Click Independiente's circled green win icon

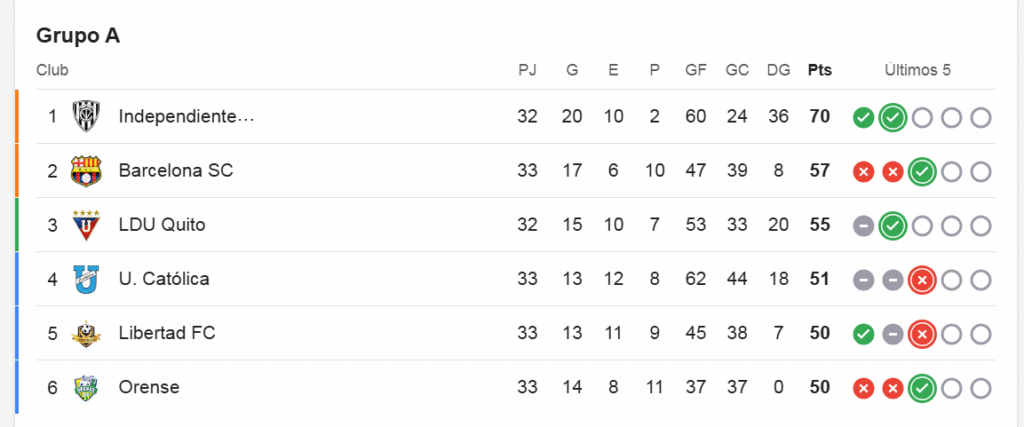(893, 118)
